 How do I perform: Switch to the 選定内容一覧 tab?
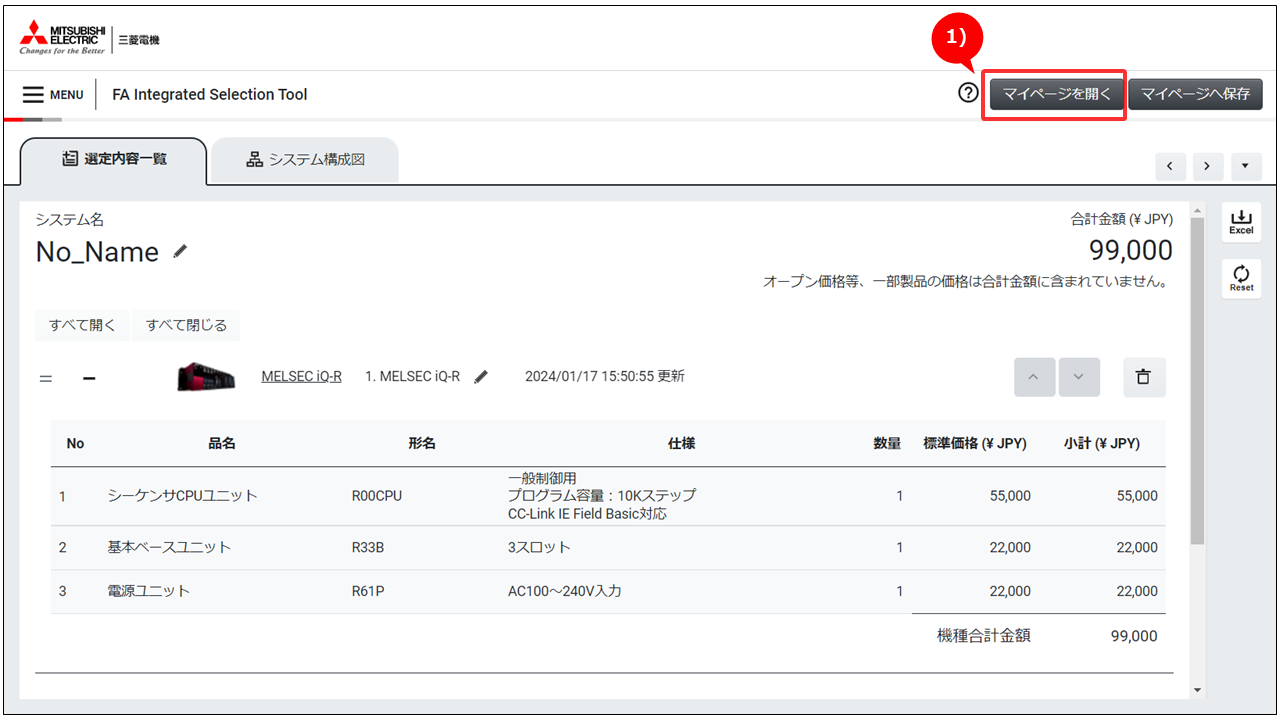(x=113, y=160)
